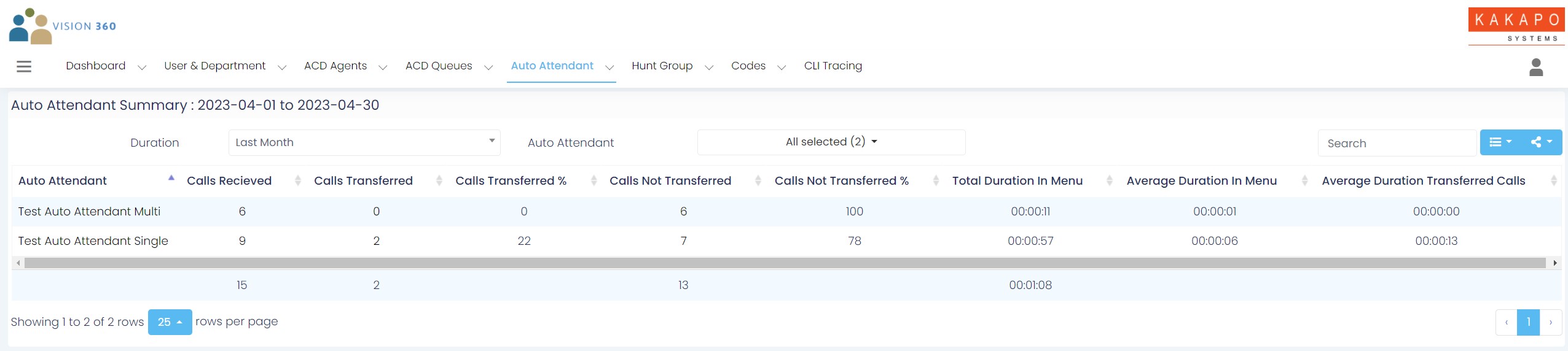The height and width of the screenshot is (351, 1568).
Task: Open the All selected (2) dropdown
Action: point(831,142)
